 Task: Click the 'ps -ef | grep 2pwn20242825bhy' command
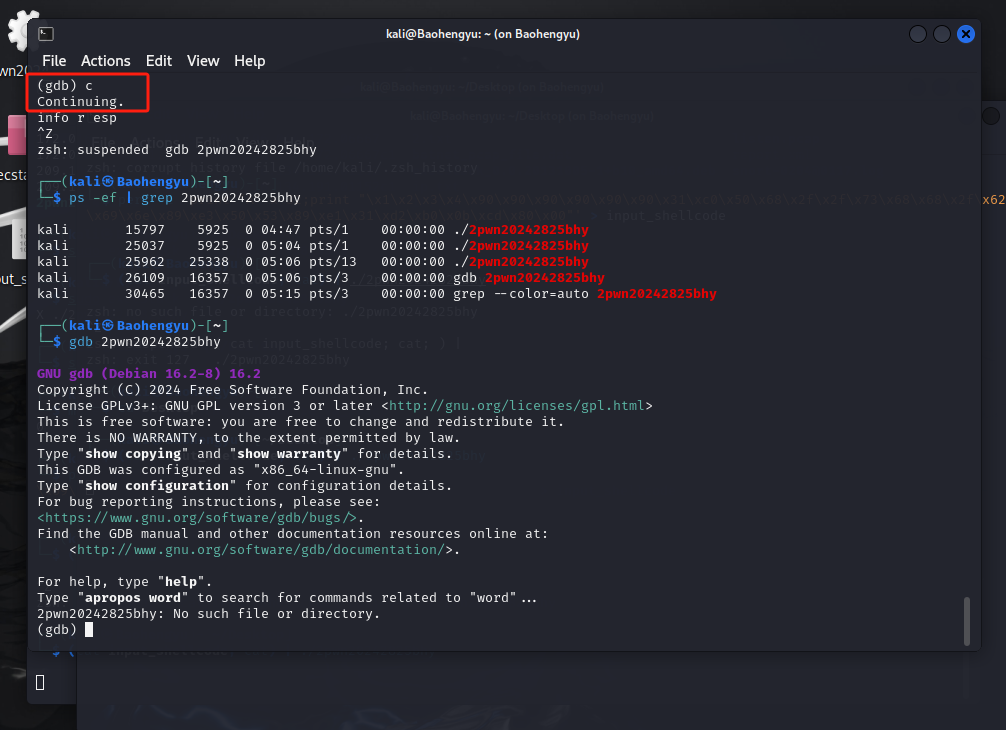click(185, 198)
